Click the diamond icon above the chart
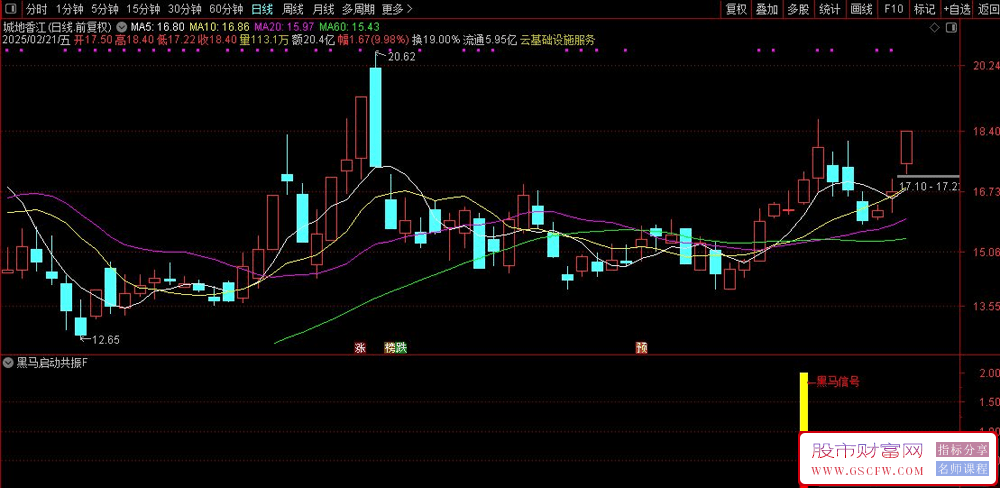Image resolution: width=1000 pixels, height=488 pixels. (x=934, y=27)
